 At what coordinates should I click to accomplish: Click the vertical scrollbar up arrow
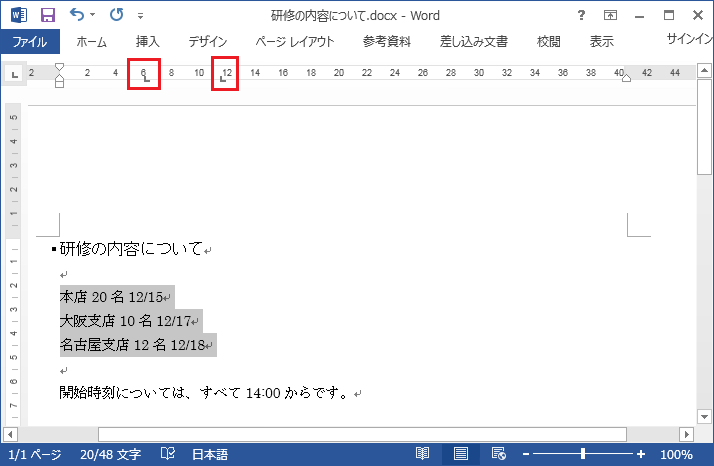click(x=704, y=70)
